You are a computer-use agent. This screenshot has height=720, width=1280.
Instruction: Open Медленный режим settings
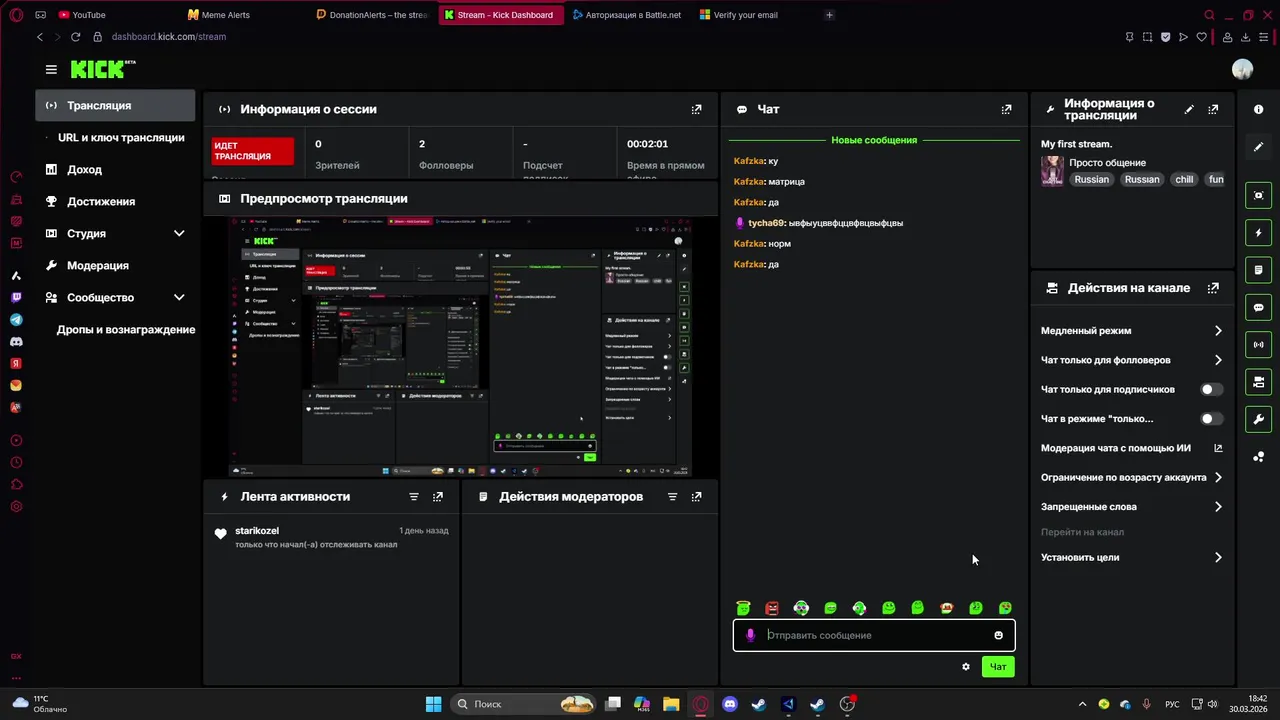pos(1131,331)
